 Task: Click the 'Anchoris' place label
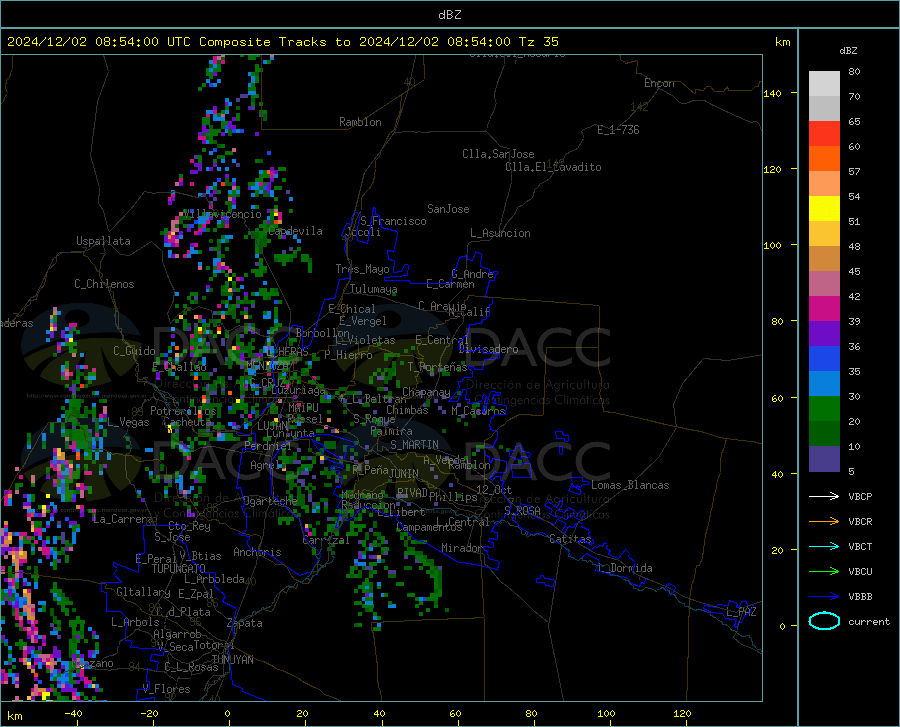pyautogui.click(x=257, y=552)
